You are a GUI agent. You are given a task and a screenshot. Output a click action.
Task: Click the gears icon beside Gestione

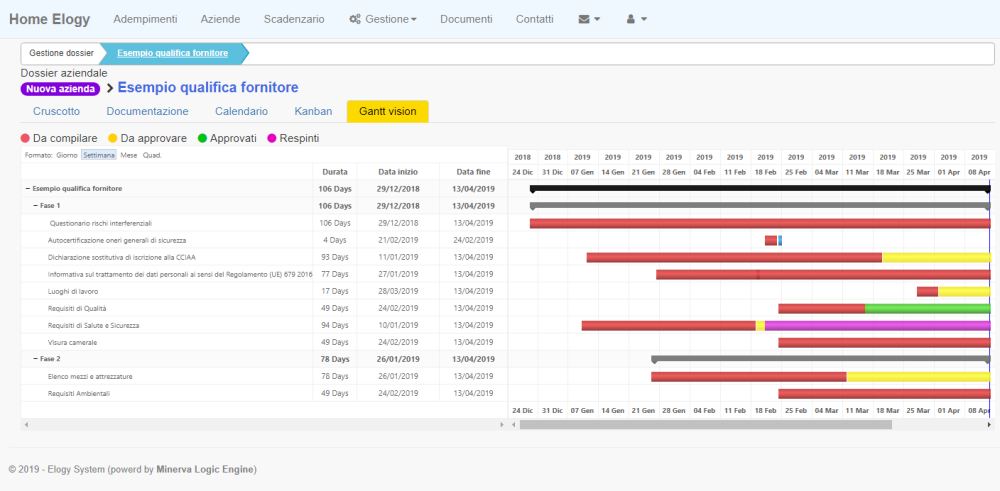355,19
